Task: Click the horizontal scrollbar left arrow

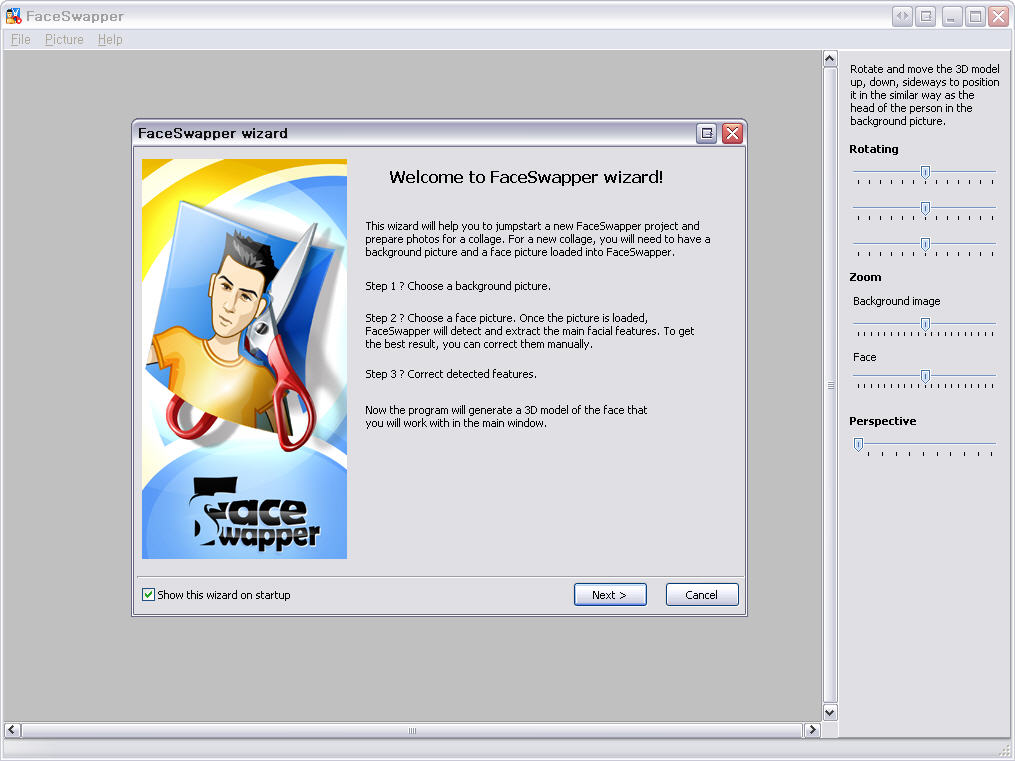Action: pyautogui.click(x=12, y=730)
